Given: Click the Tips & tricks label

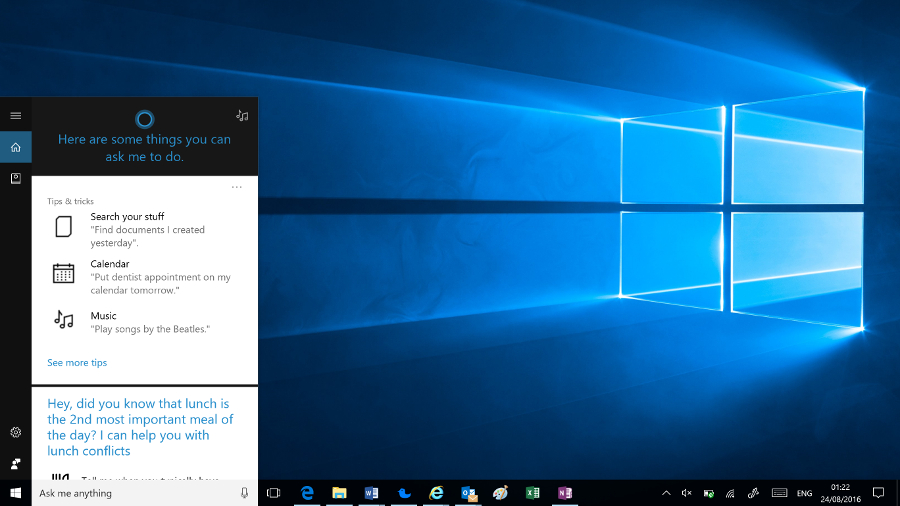Looking at the screenshot, I should coord(70,201).
